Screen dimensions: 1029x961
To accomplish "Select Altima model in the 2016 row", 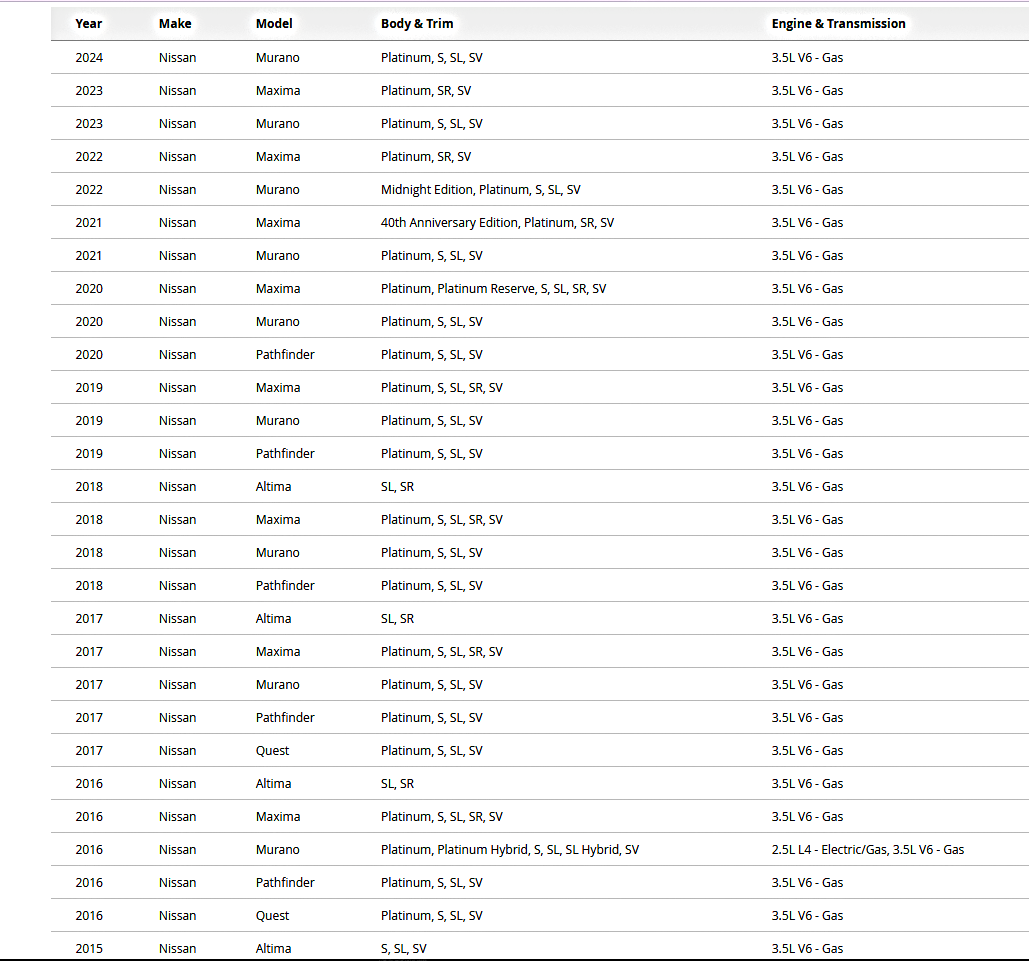I will [274, 784].
